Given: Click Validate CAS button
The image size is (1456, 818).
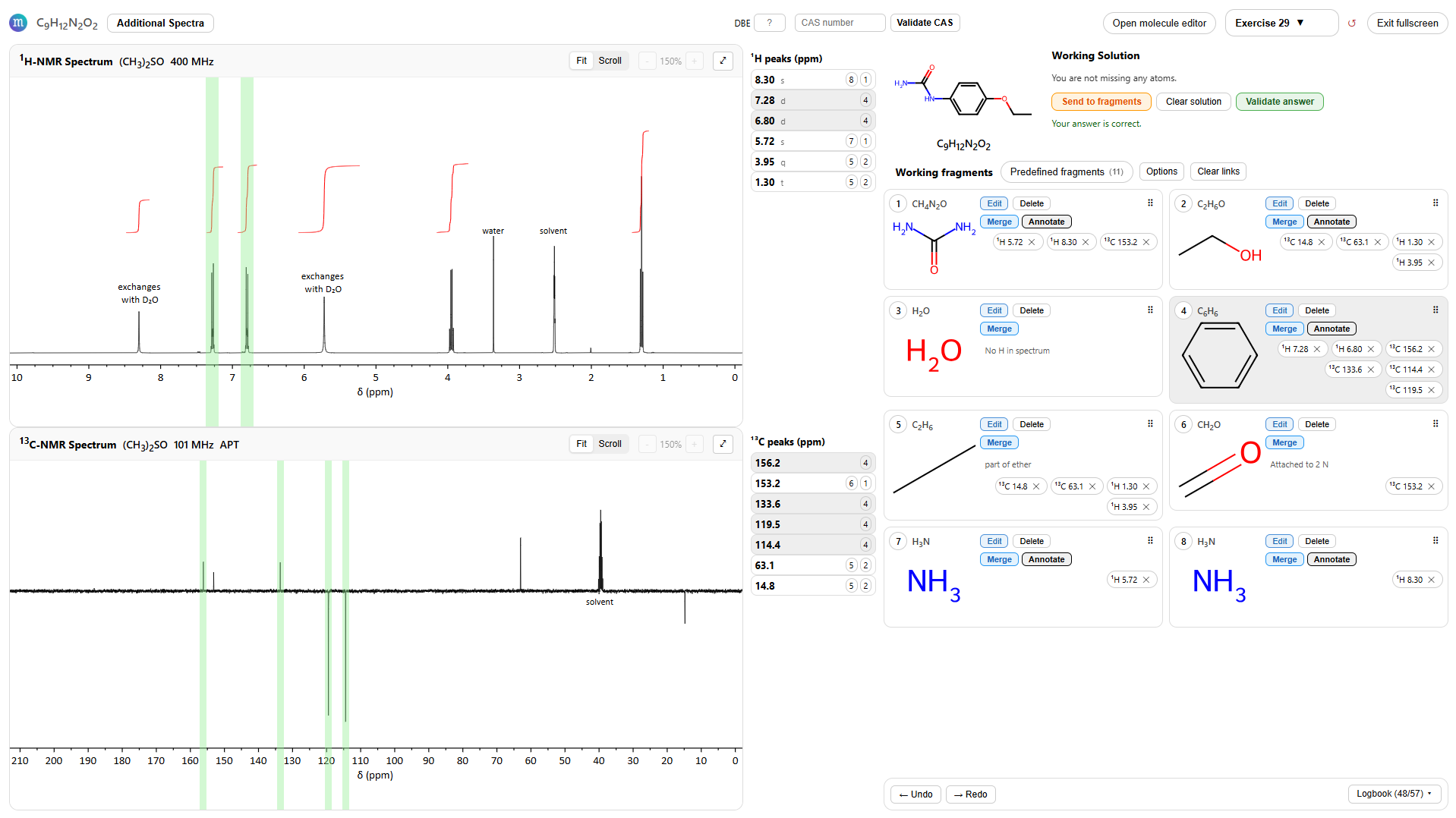Looking at the screenshot, I should (925, 23).
